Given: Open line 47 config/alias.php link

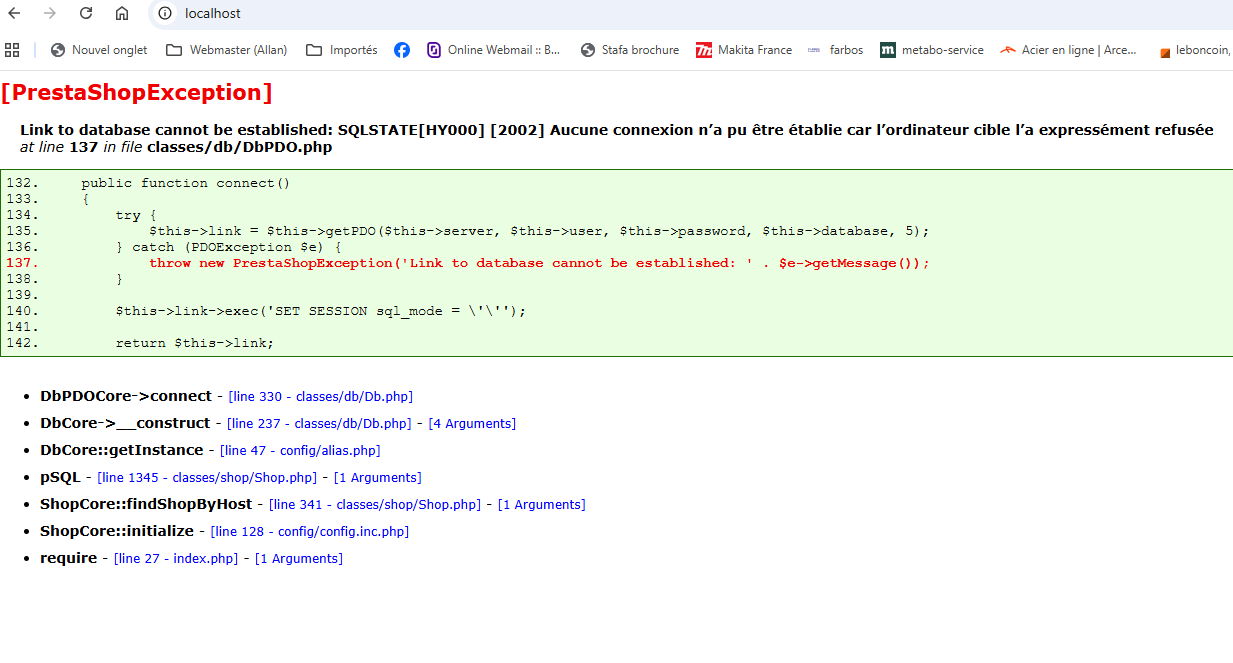Looking at the screenshot, I should [x=300, y=451].
